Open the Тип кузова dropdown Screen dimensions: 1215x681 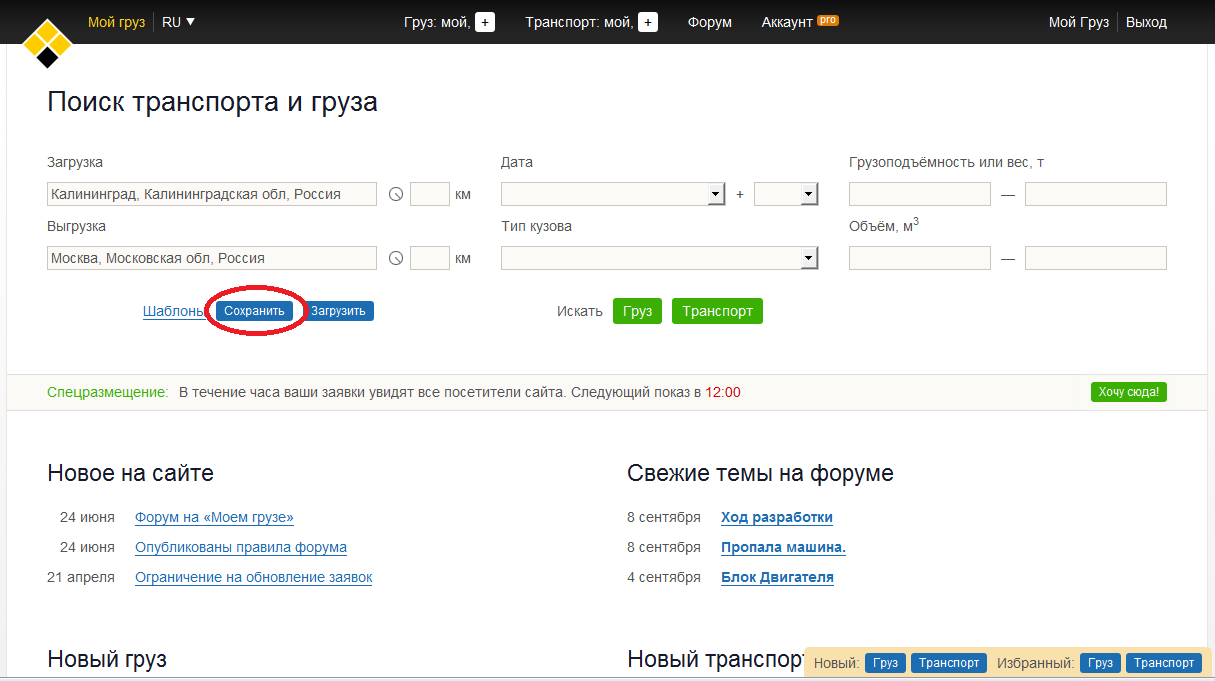[809, 259]
